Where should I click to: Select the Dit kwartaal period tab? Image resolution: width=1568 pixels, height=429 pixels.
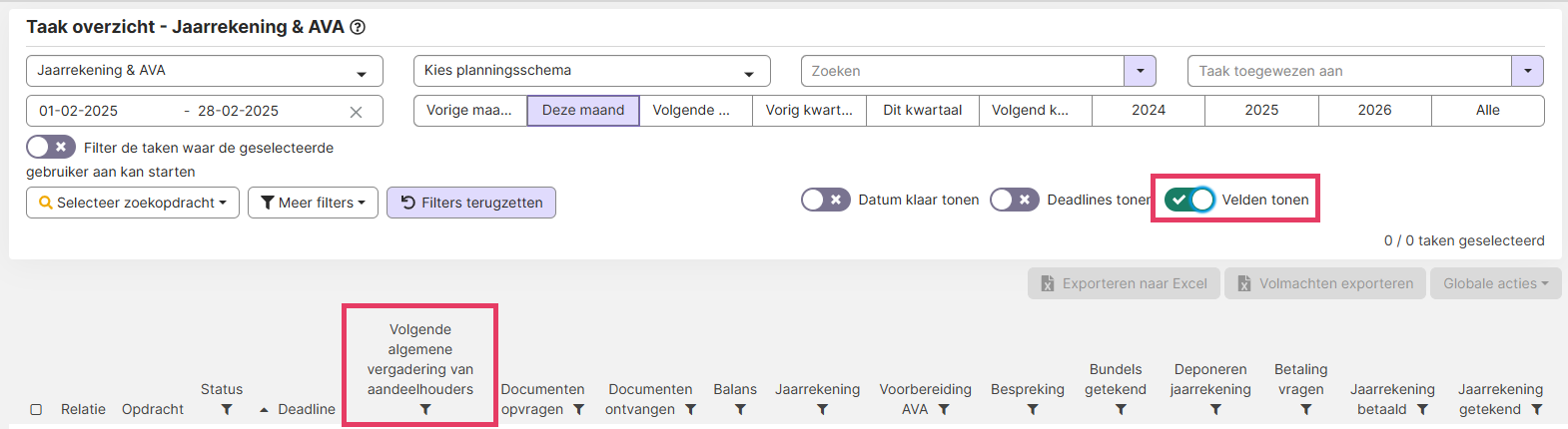click(922, 110)
